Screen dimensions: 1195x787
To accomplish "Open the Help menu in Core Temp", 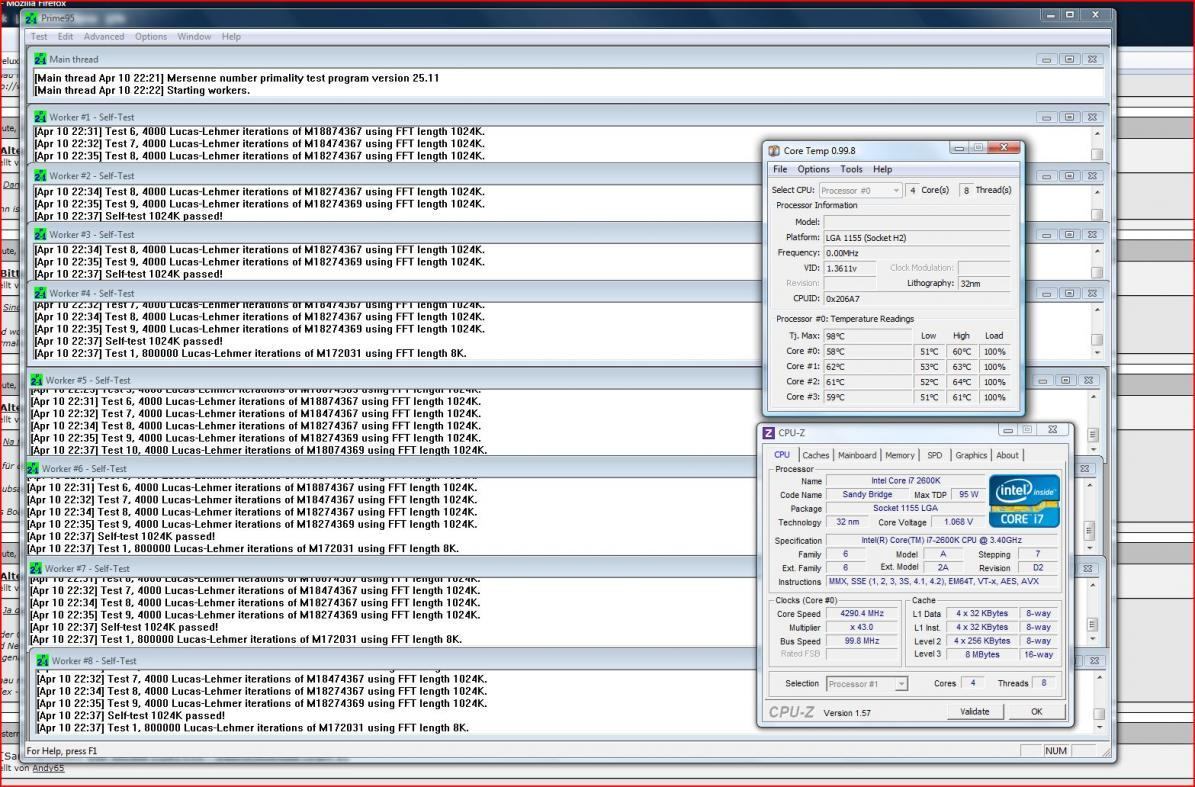I will pos(883,169).
